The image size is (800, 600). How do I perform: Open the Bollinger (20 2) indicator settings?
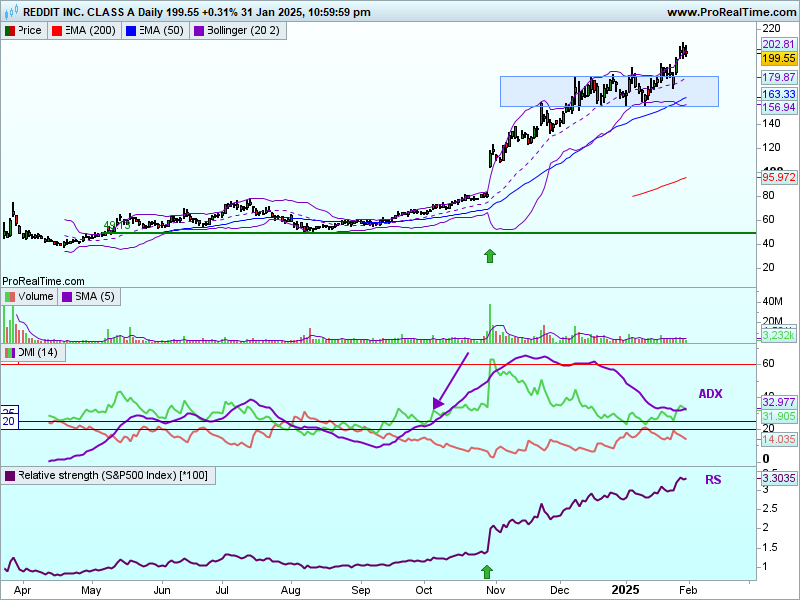242,31
